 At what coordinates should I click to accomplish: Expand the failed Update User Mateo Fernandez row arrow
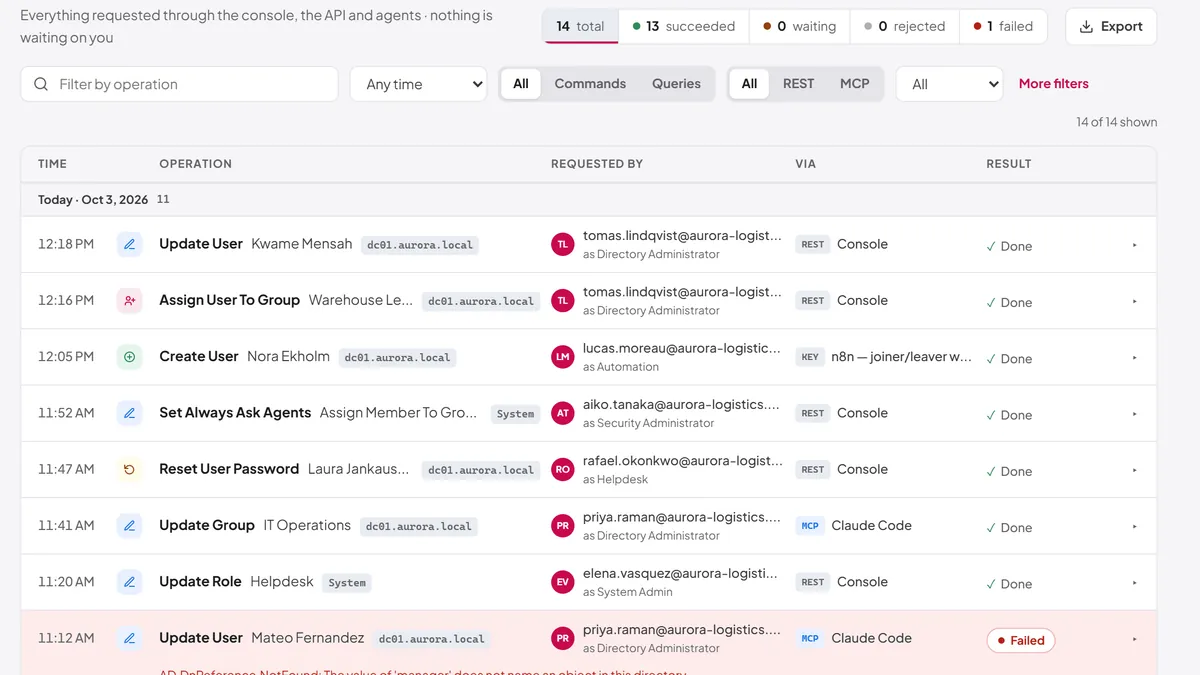pyautogui.click(x=1134, y=639)
